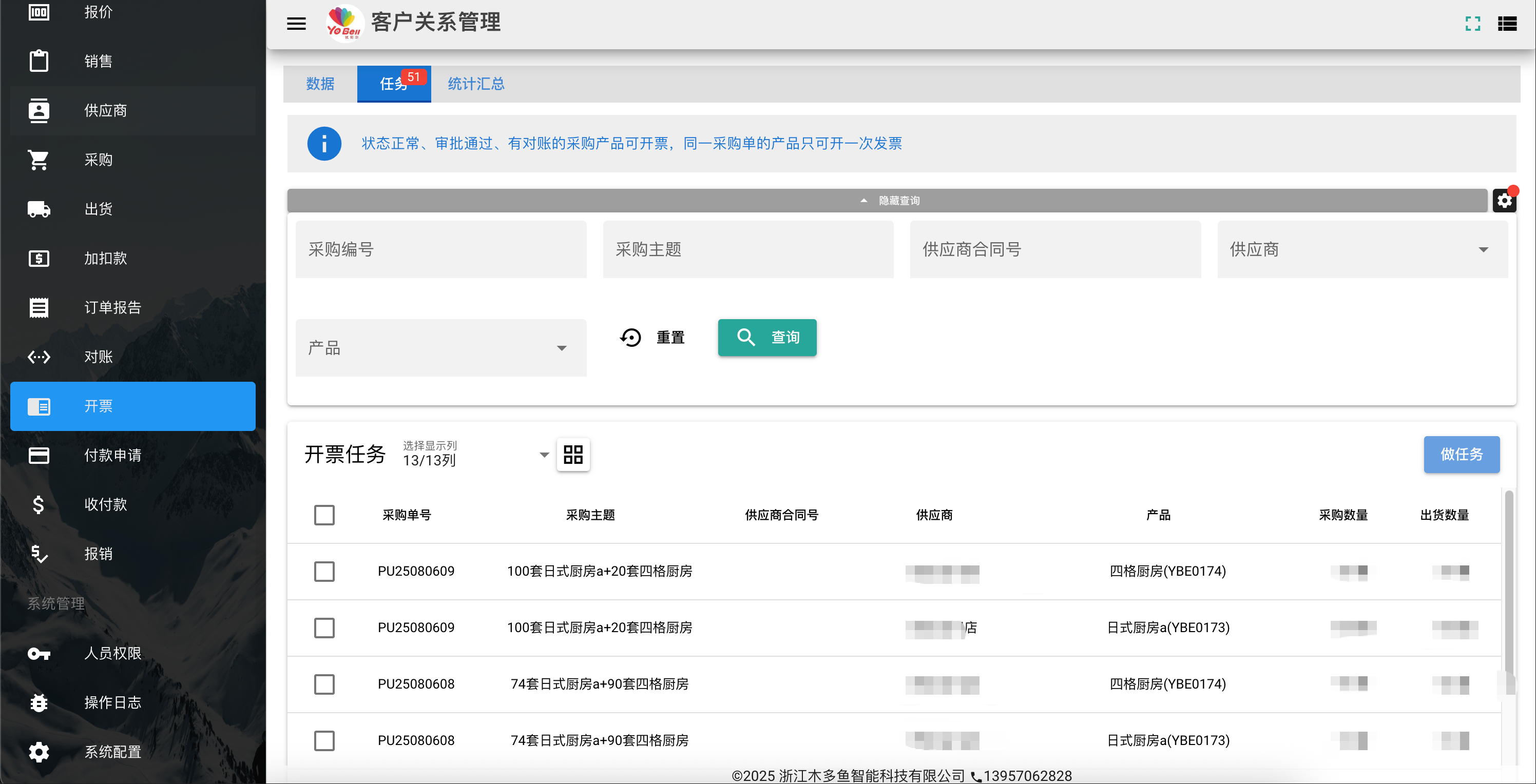Click the 做任务 button
The height and width of the screenshot is (784, 1536).
coord(1462,455)
